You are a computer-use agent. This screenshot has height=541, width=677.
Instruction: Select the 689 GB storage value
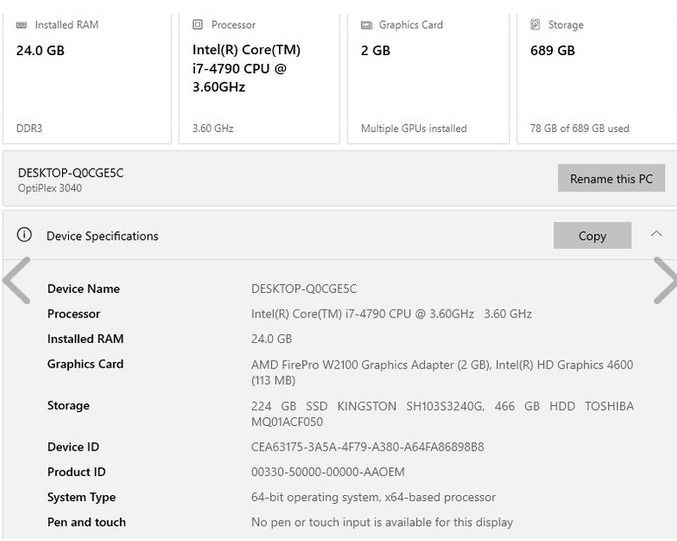pyautogui.click(x=552, y=51)
